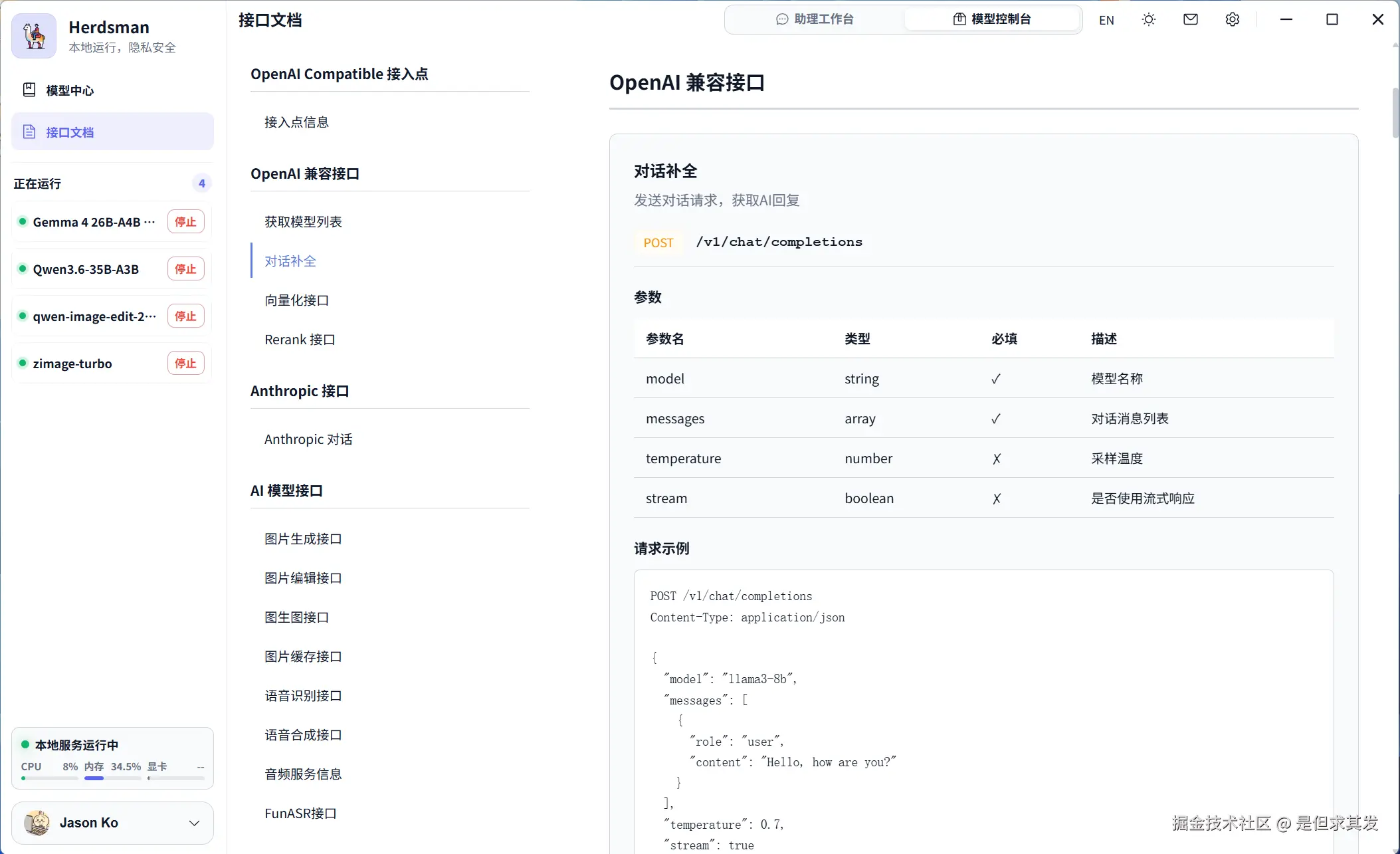Click the temperature parameter name cell
This screenshot has width=1400, height=854.
683,459
